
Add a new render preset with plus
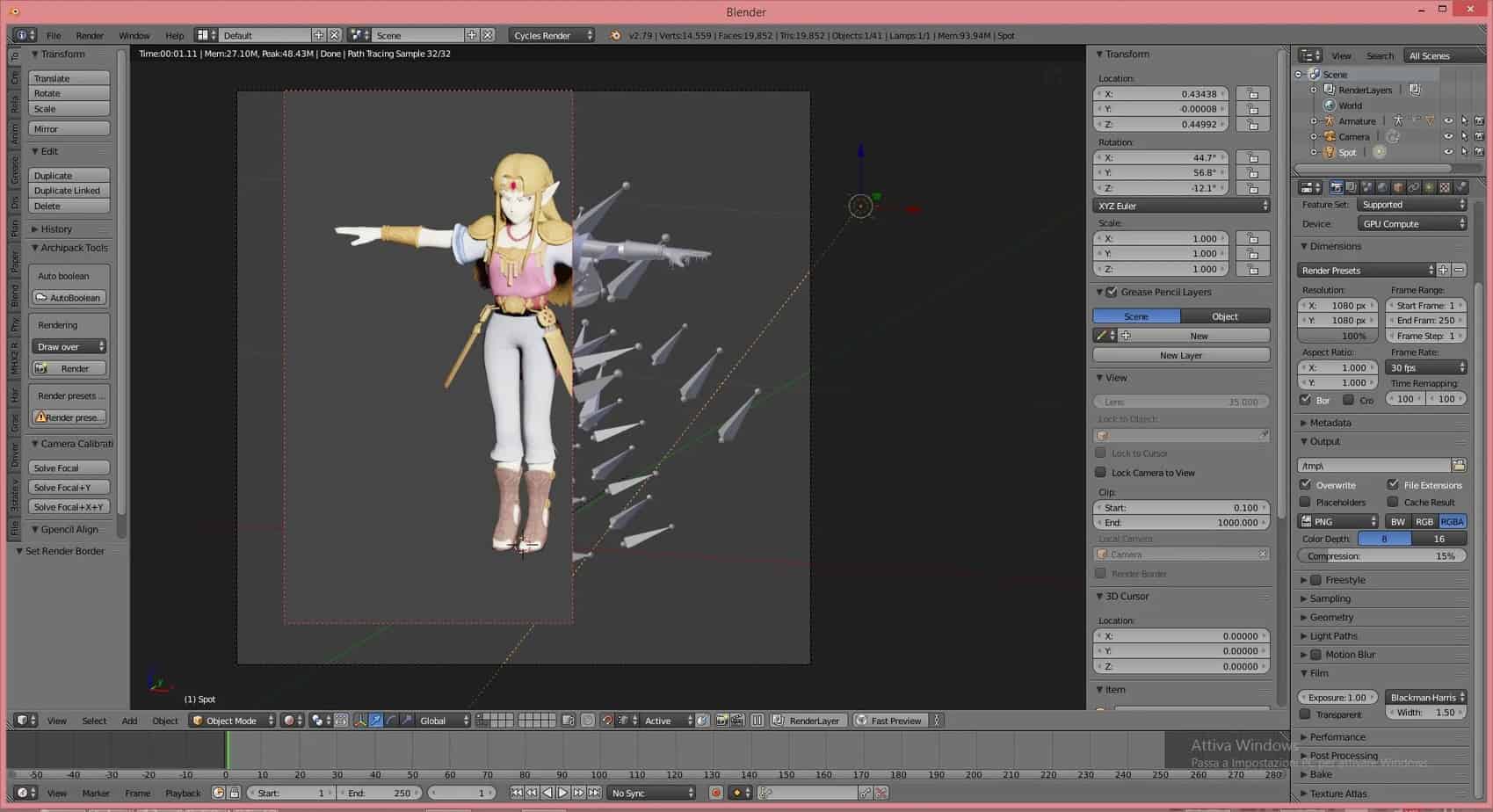[1443, 271]
